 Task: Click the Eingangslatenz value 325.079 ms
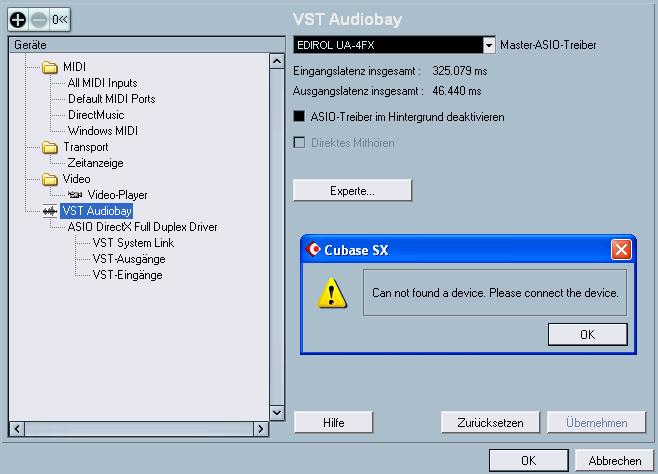pyautogui.click(x=460, y=71)
